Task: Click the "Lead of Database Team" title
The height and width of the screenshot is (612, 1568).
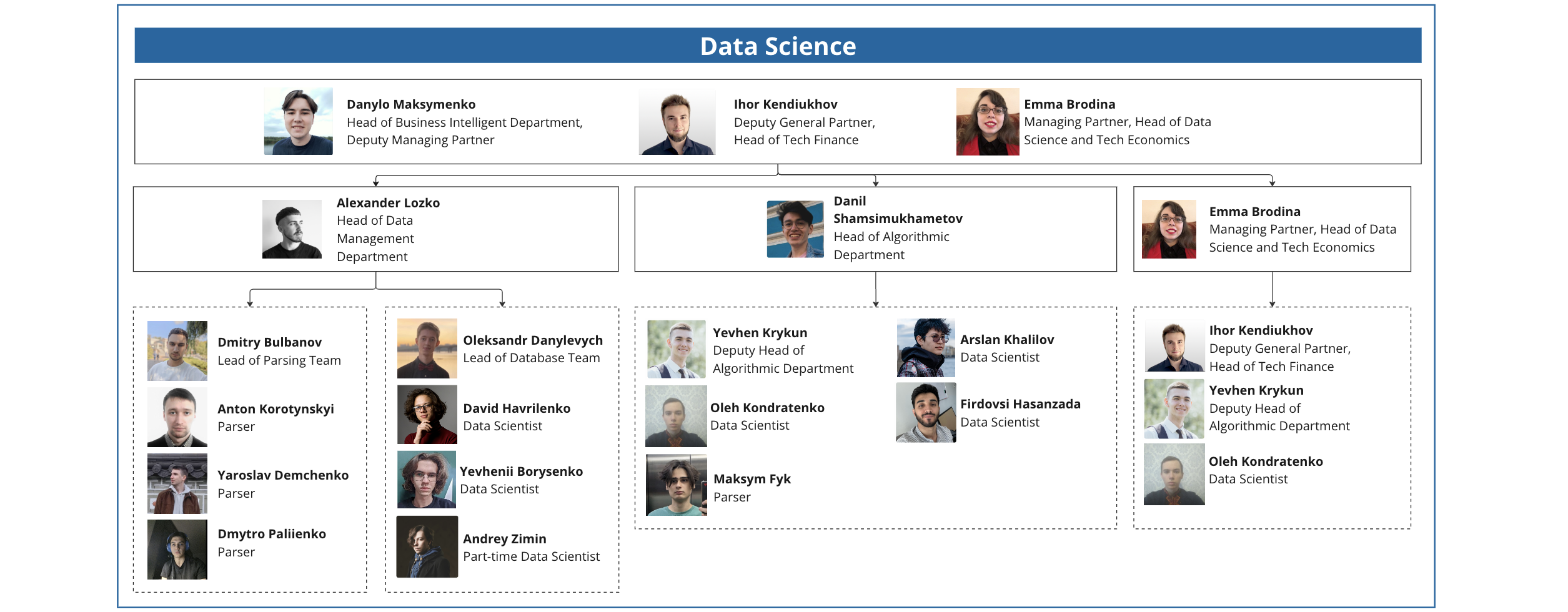Action: tap(531, 358)
